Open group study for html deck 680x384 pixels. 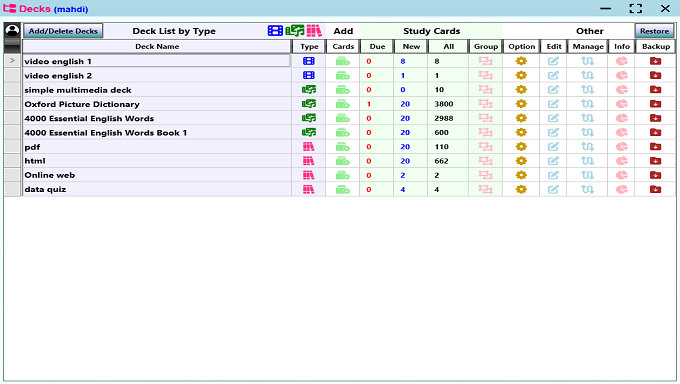[485, 161]
